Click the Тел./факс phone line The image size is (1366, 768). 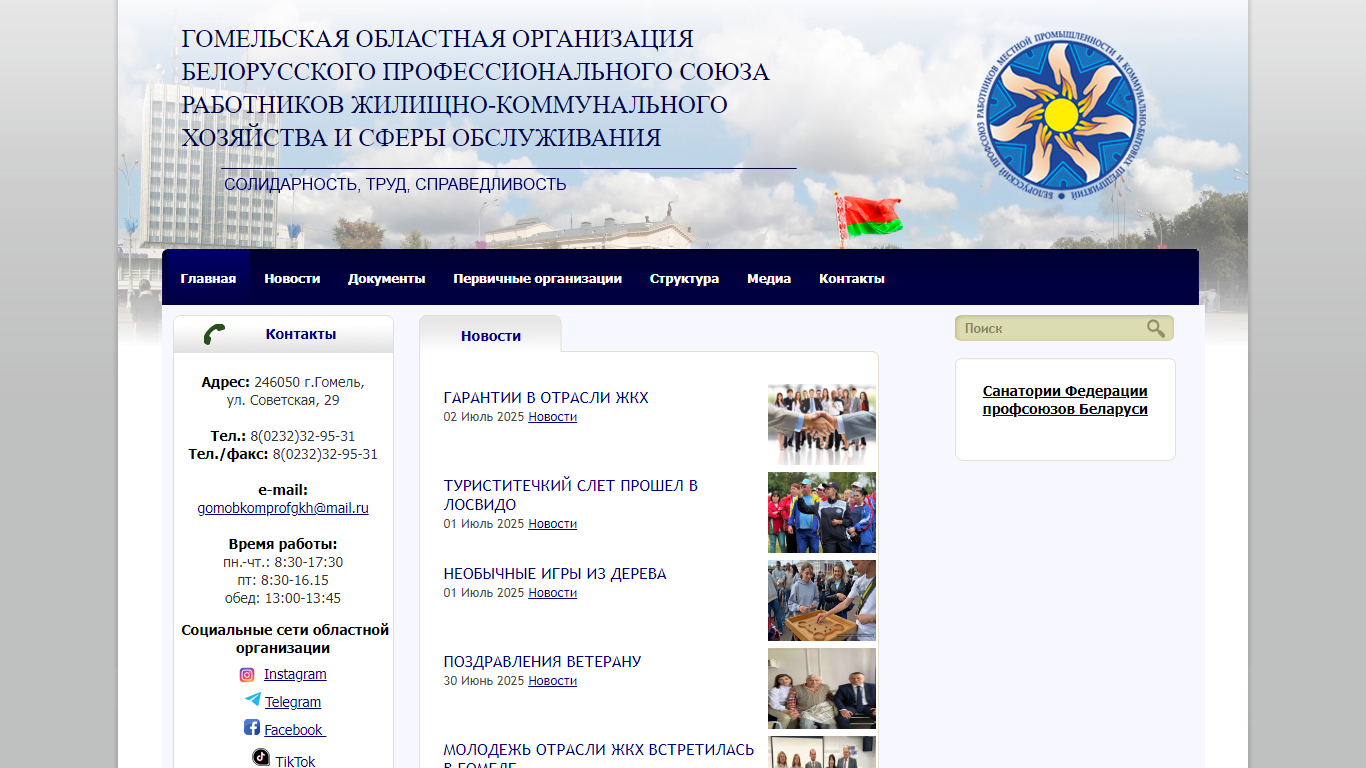pos(283,454)
